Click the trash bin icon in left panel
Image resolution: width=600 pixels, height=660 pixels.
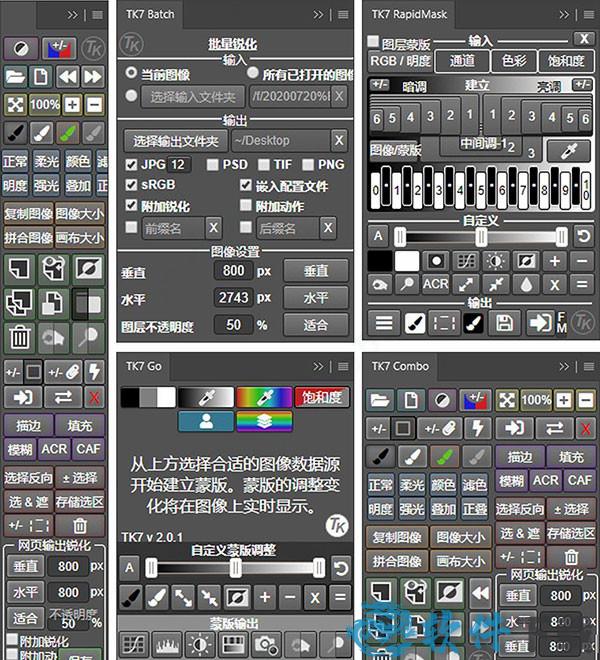point(19,338)
